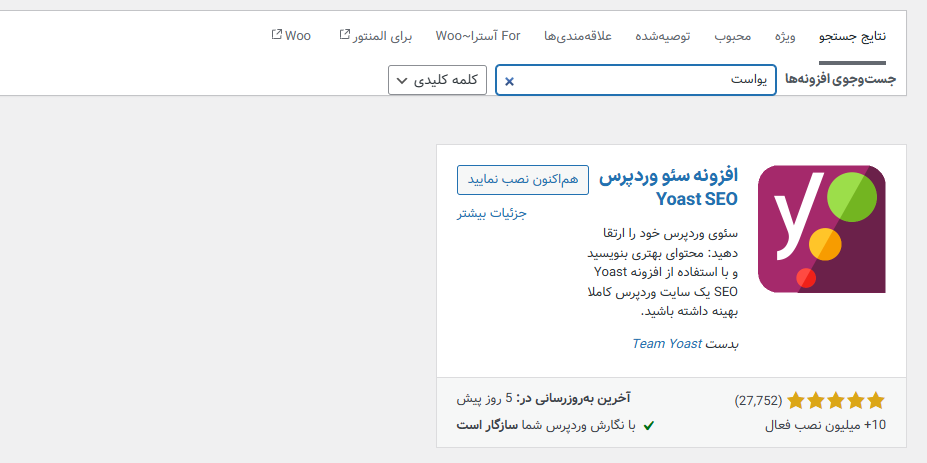The width and height of the screenshot is (927, 463).
Task: Click the green compatibility checkmark icon
Action: point(649,426)
